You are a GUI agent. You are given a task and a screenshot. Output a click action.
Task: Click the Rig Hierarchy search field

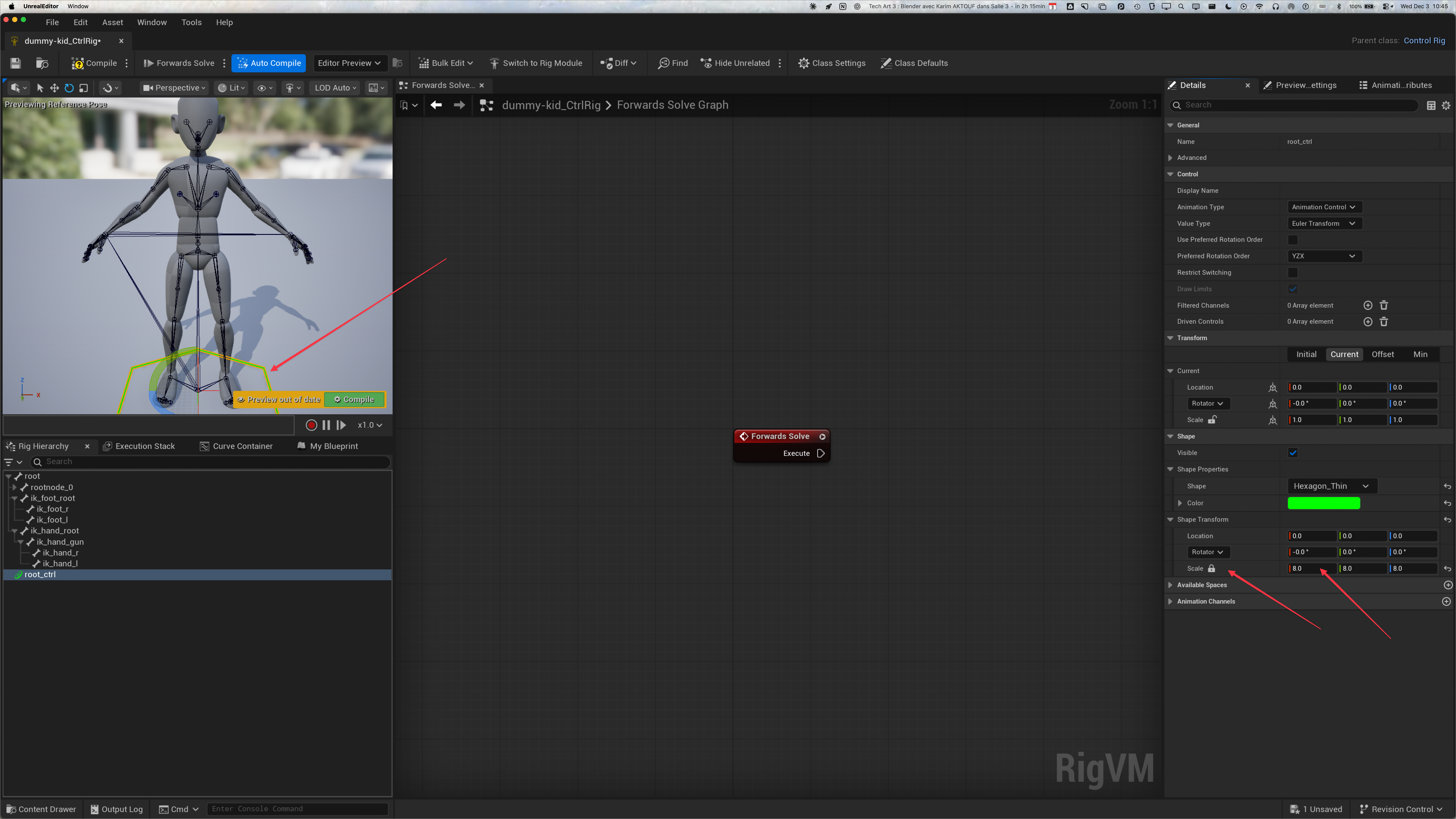pos(211,462)
